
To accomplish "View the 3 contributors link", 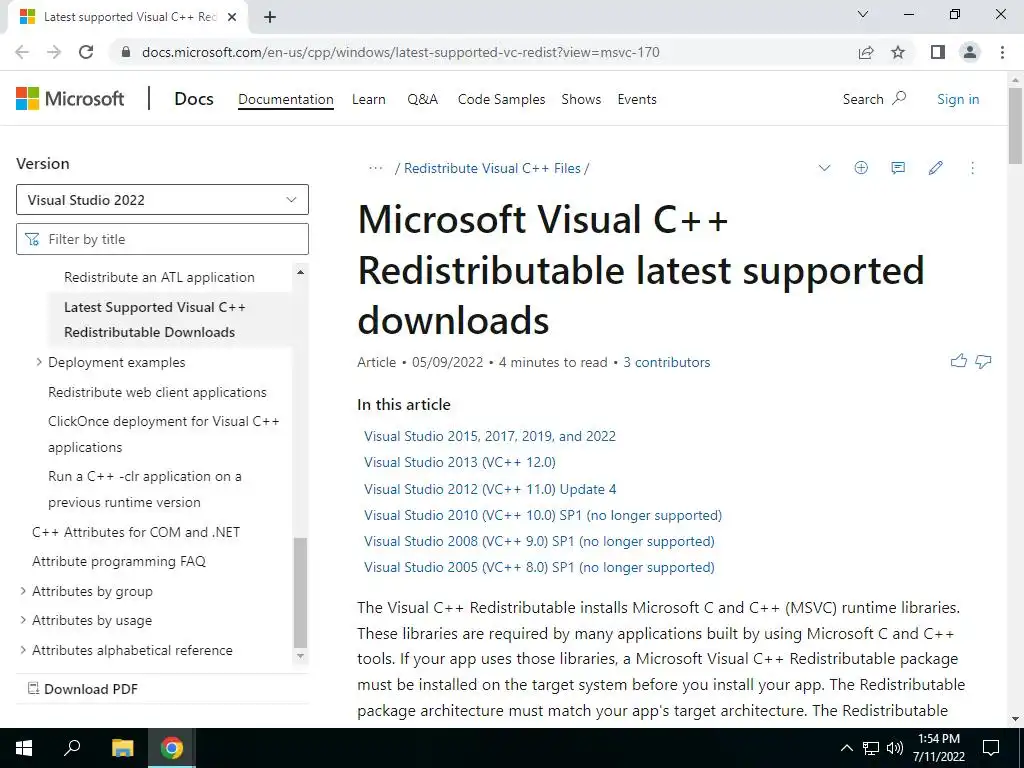I will 666,362.
